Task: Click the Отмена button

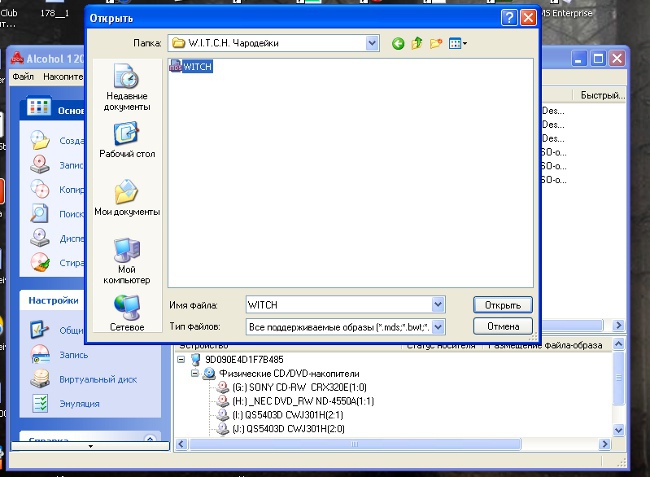Action: (x=502, y=327)
